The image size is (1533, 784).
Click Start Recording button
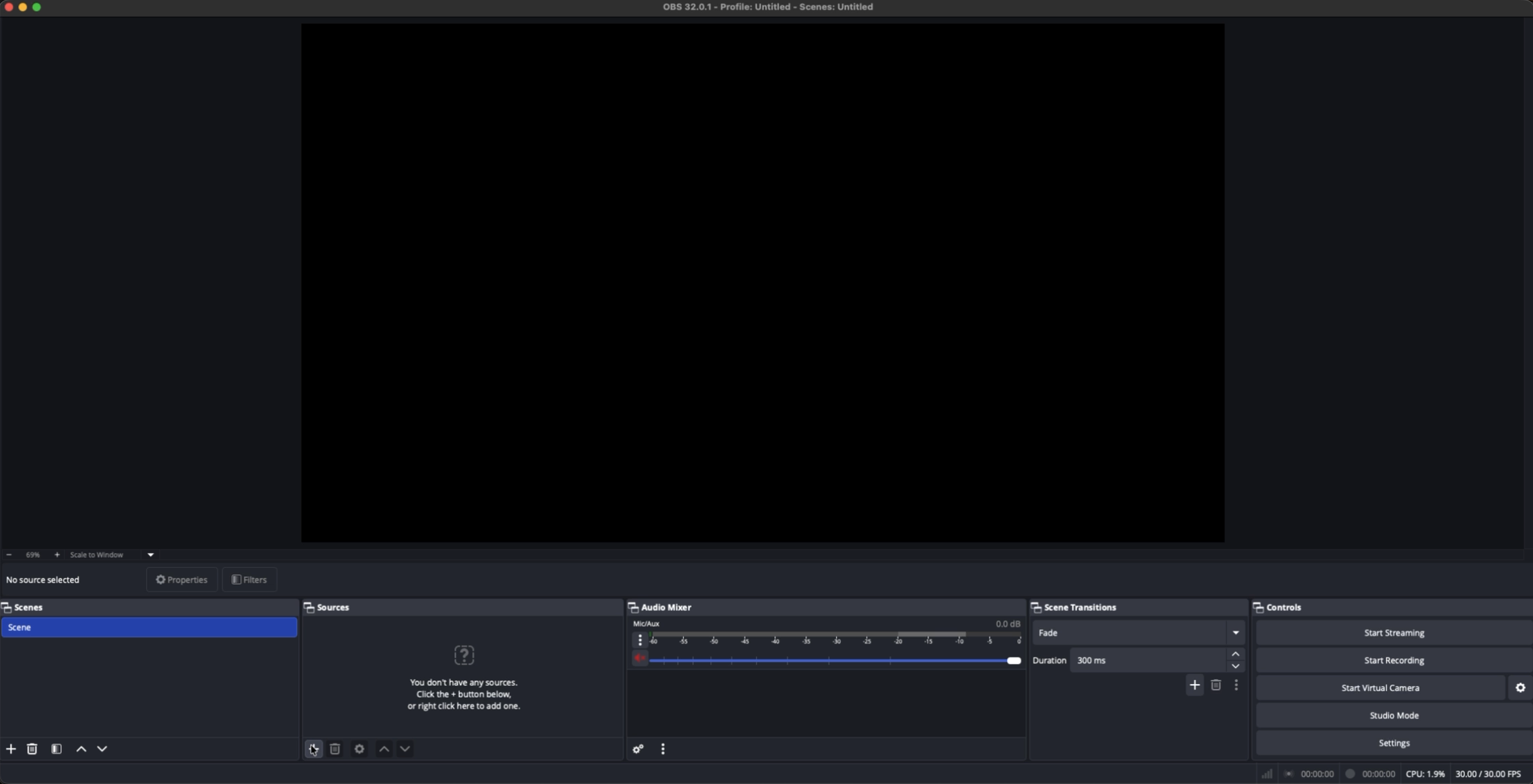pyautogui.click(x=1393, y=660)
